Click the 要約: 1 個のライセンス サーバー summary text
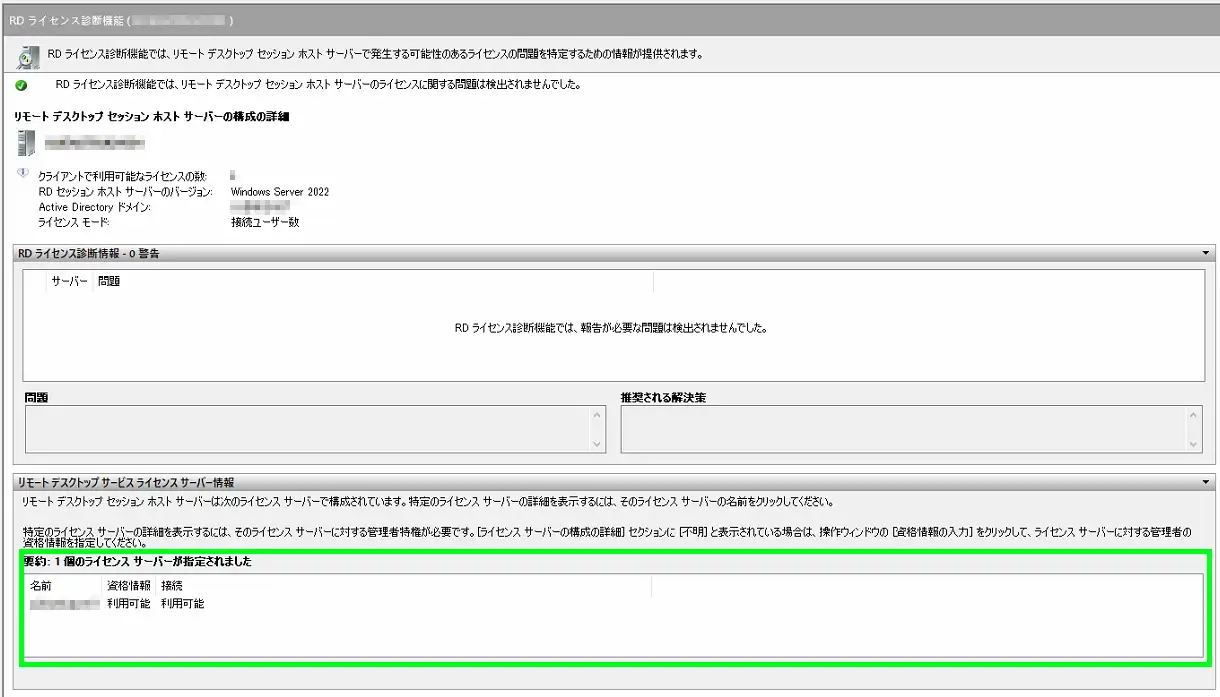1220x697 pixels. click(x=138, y=562)
